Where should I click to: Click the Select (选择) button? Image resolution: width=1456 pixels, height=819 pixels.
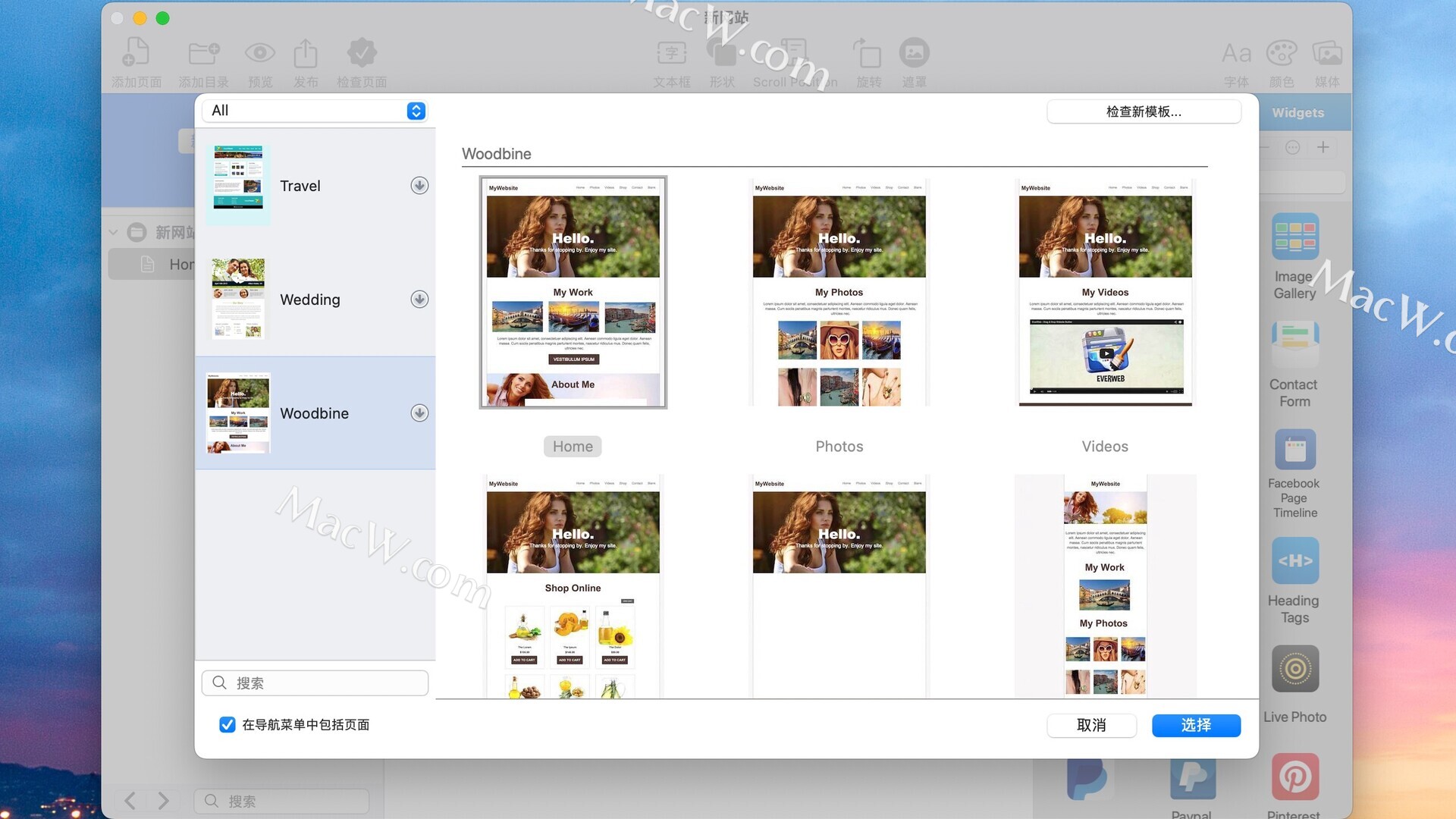tap(1196, 725)
